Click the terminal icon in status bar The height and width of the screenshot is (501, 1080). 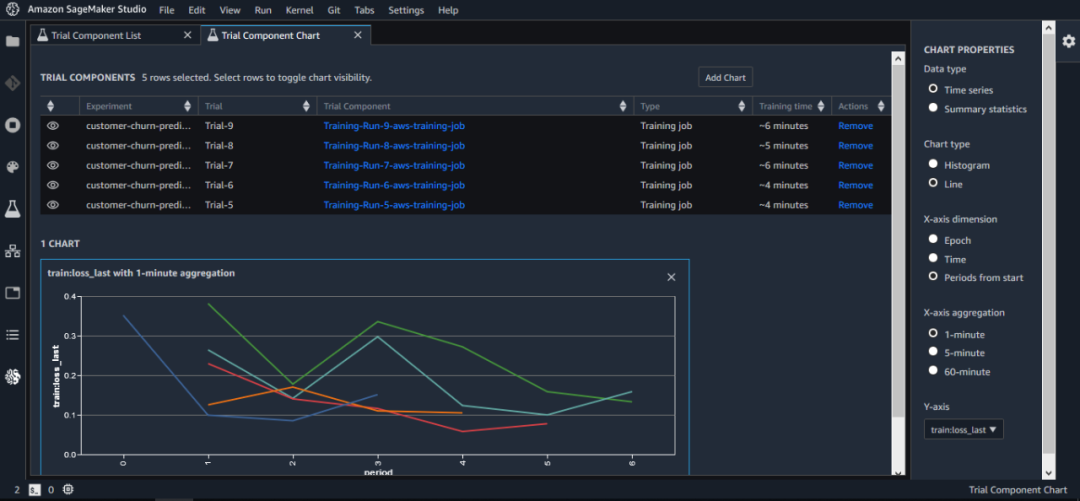tap(35, 490)
